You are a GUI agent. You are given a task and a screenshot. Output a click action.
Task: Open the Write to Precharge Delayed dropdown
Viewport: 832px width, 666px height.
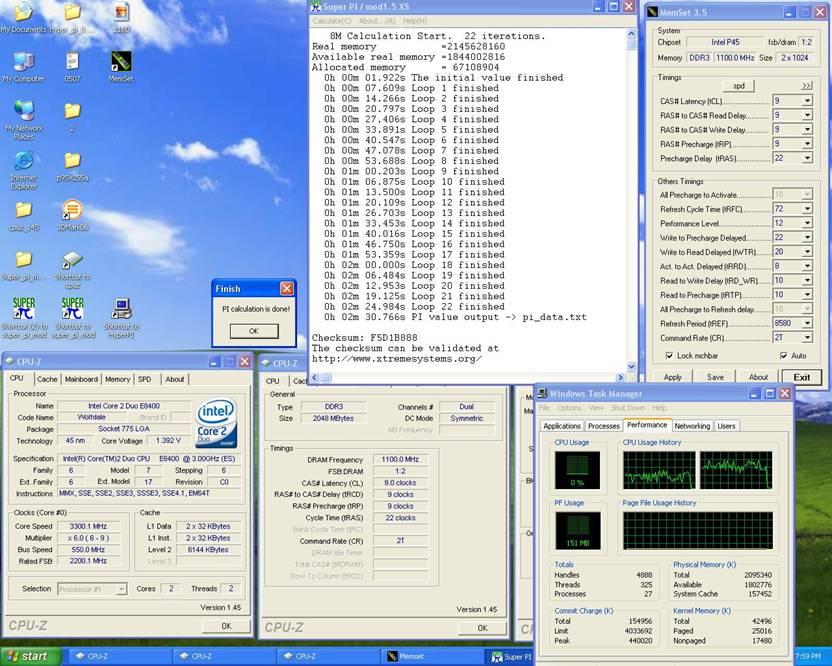807,237
